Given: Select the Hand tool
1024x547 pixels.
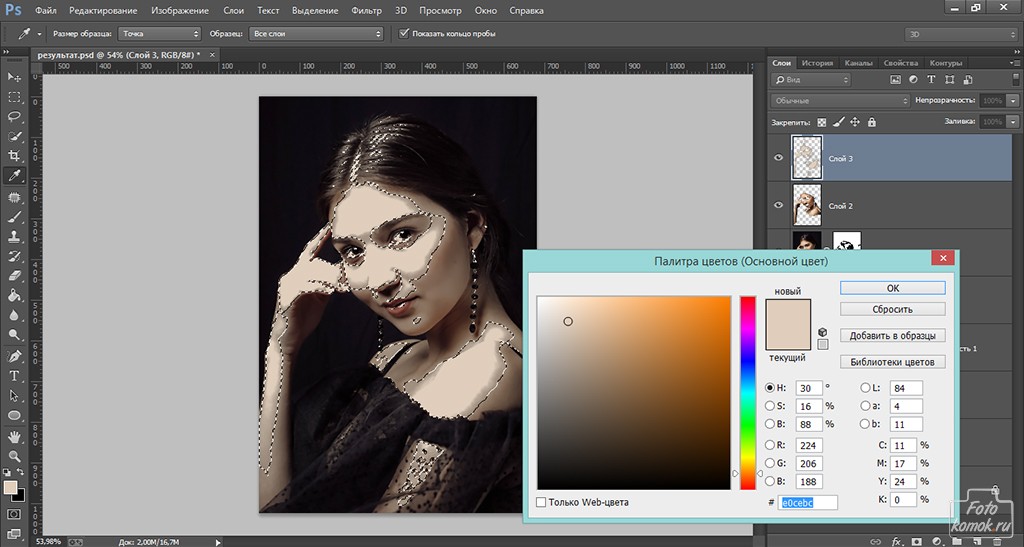Looking at the screenshot, I should pyautogui.click(x=14, y=437).
